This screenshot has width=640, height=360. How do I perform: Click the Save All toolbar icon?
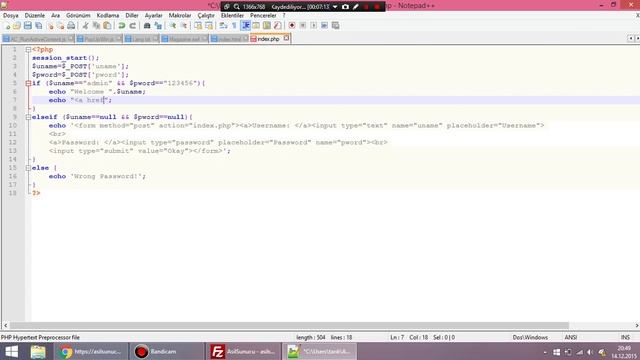click(39, 26)
